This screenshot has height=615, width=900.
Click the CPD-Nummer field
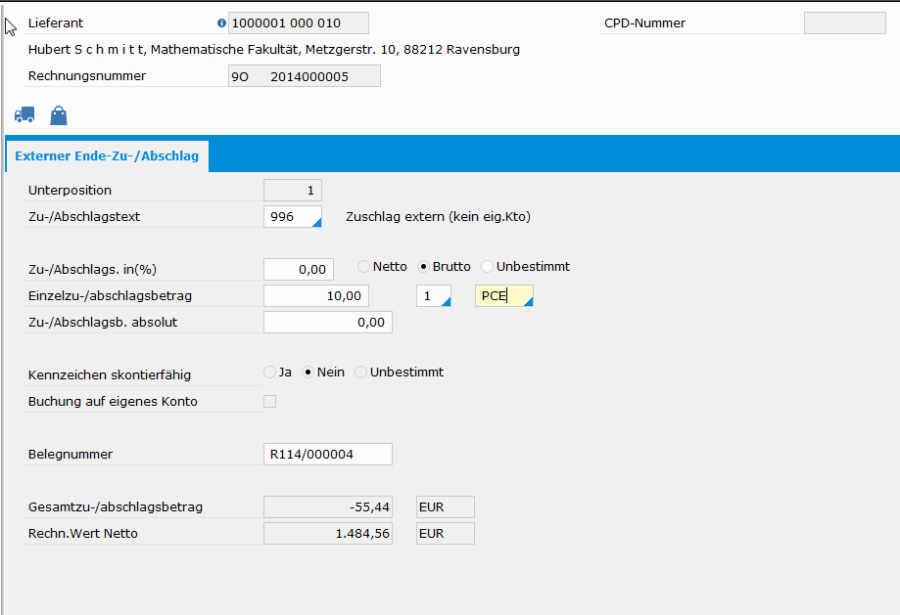[x=845, y=23]
